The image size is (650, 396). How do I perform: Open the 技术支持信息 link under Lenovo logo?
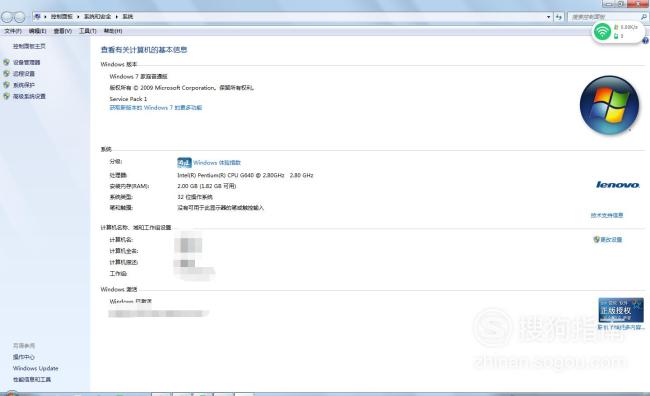coord(607,215)
